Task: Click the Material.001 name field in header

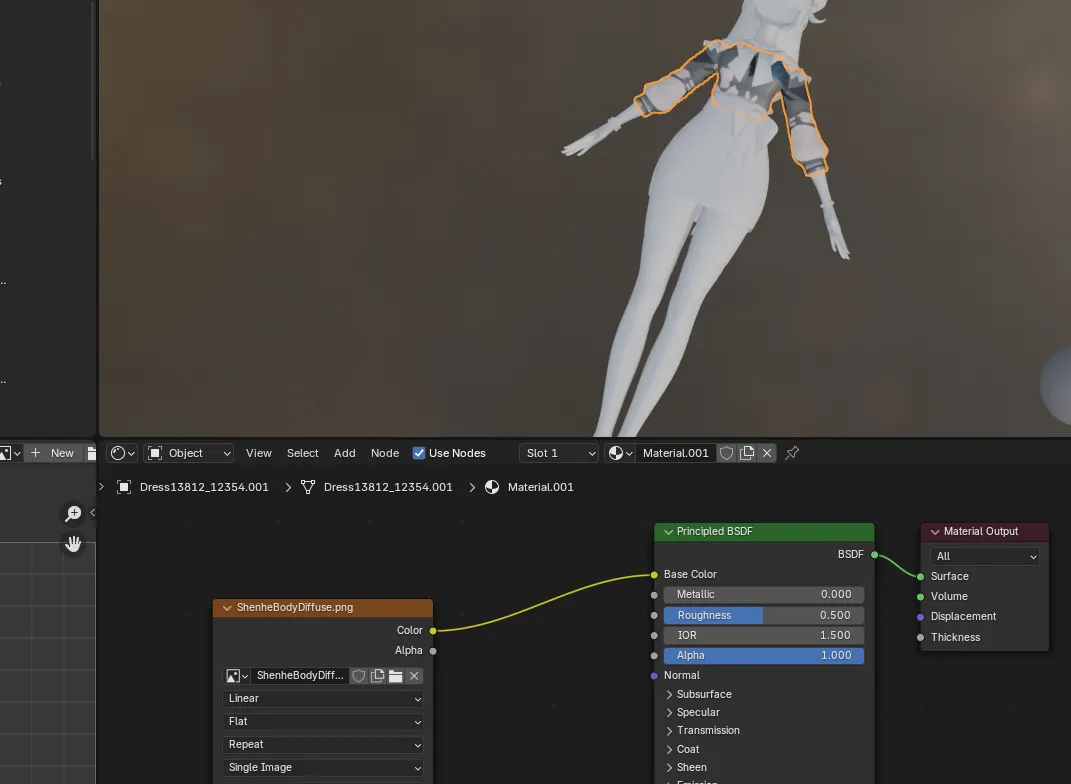Action: (676, 453)
